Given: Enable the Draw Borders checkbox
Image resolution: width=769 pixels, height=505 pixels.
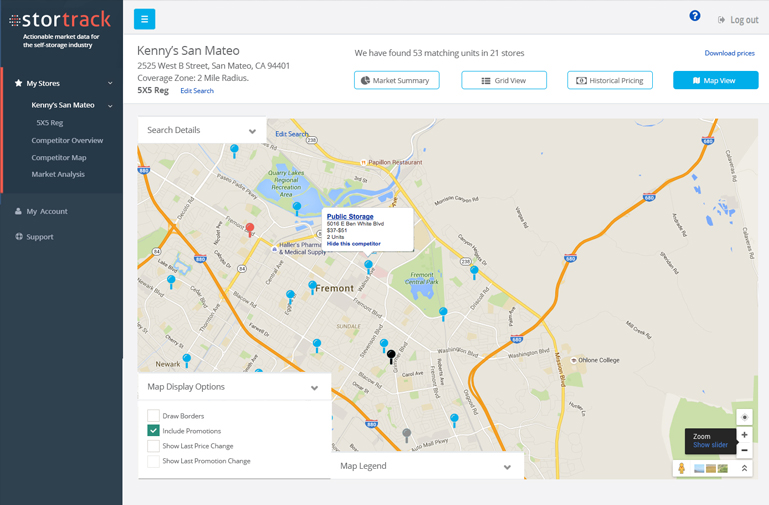Looking at the screenshot, I should 153,415.
